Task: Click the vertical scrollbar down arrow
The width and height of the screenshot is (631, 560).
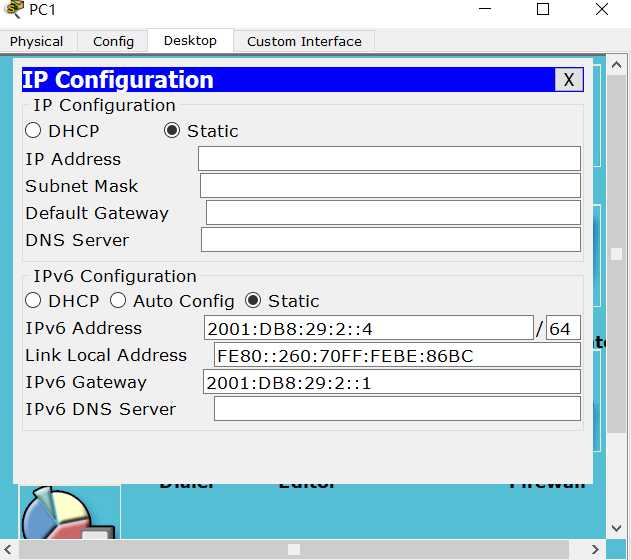Action: [616, 528]
